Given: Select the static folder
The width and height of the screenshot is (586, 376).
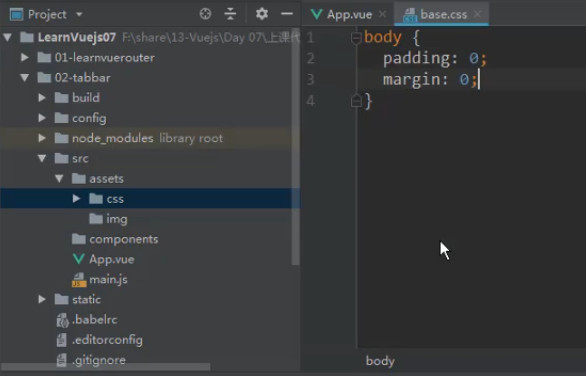Looking at the screenshot, I should point(86,299).
